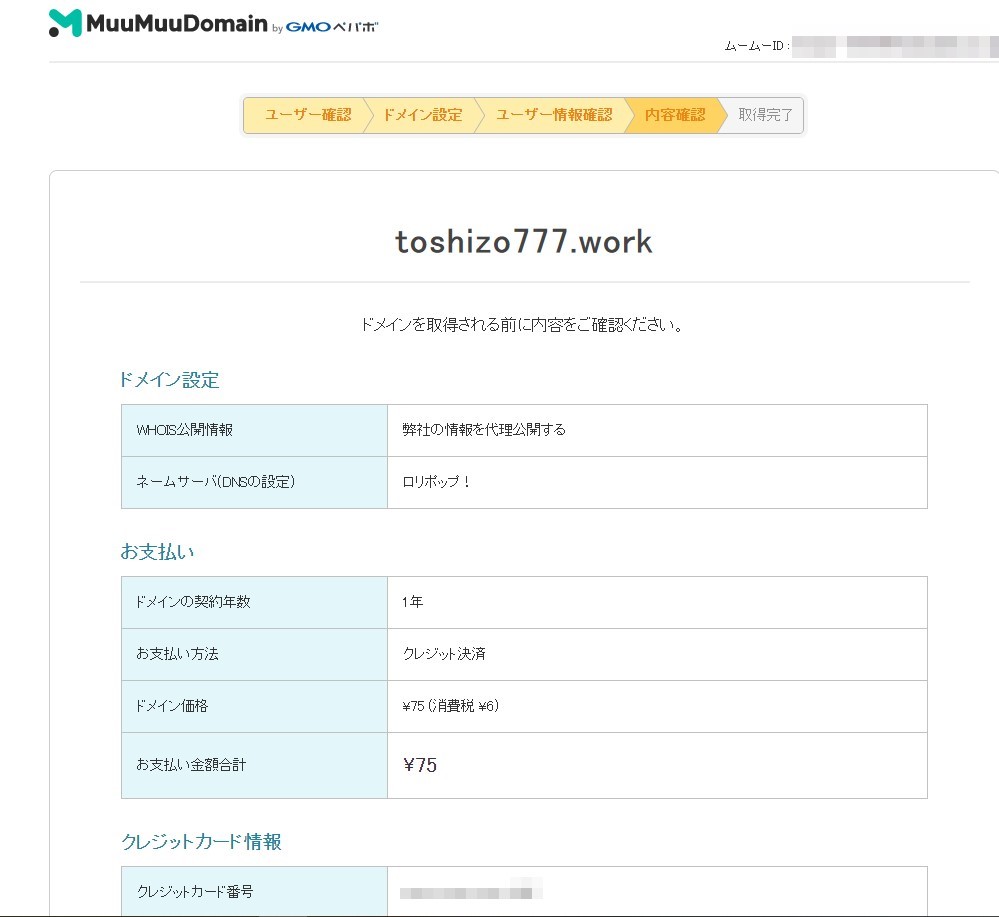Click the WHOIS公開情報 row label

coord(184,430)
